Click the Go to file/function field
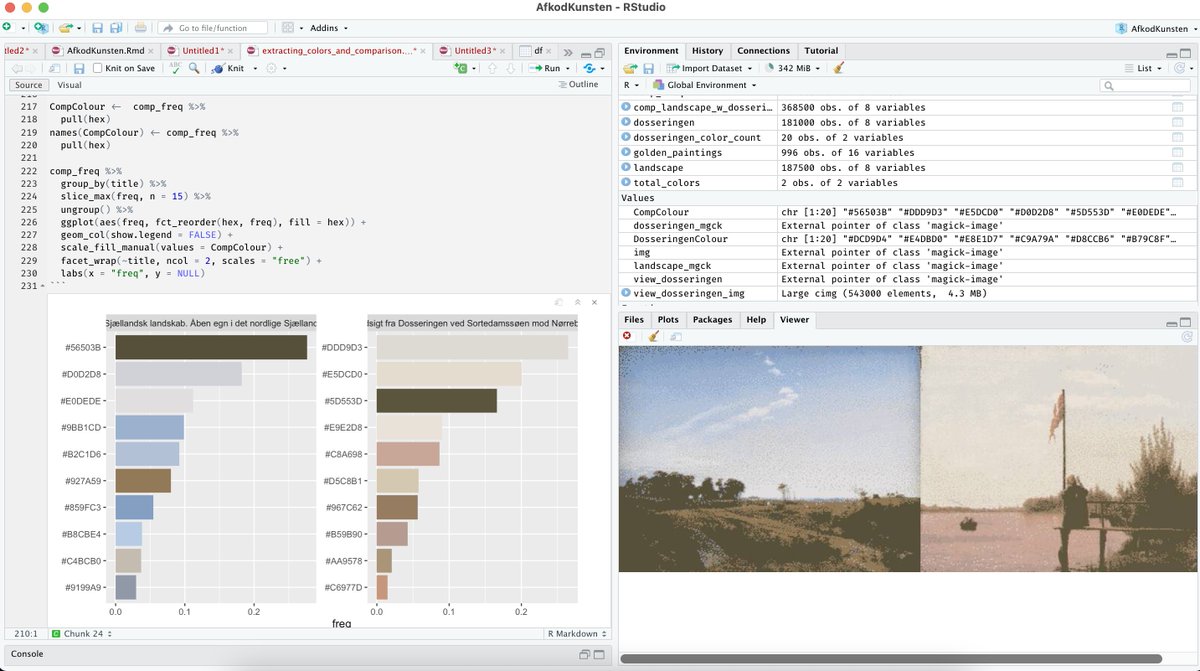 [x=213, y=28]
